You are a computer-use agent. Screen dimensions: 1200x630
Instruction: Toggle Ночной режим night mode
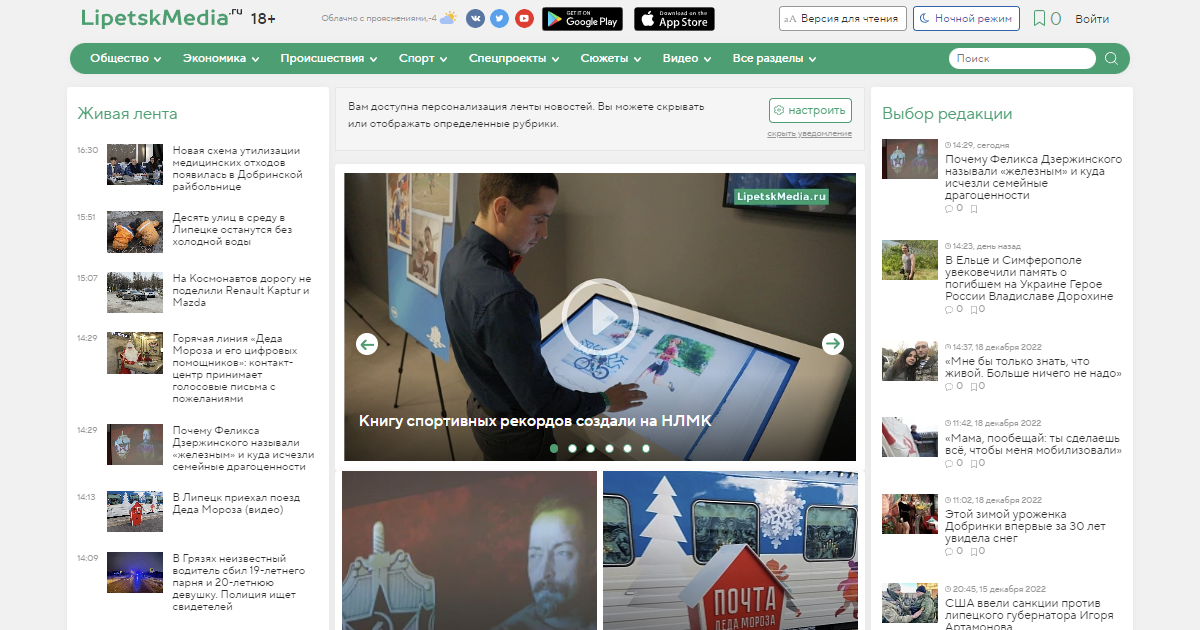(x=966, y=19)
